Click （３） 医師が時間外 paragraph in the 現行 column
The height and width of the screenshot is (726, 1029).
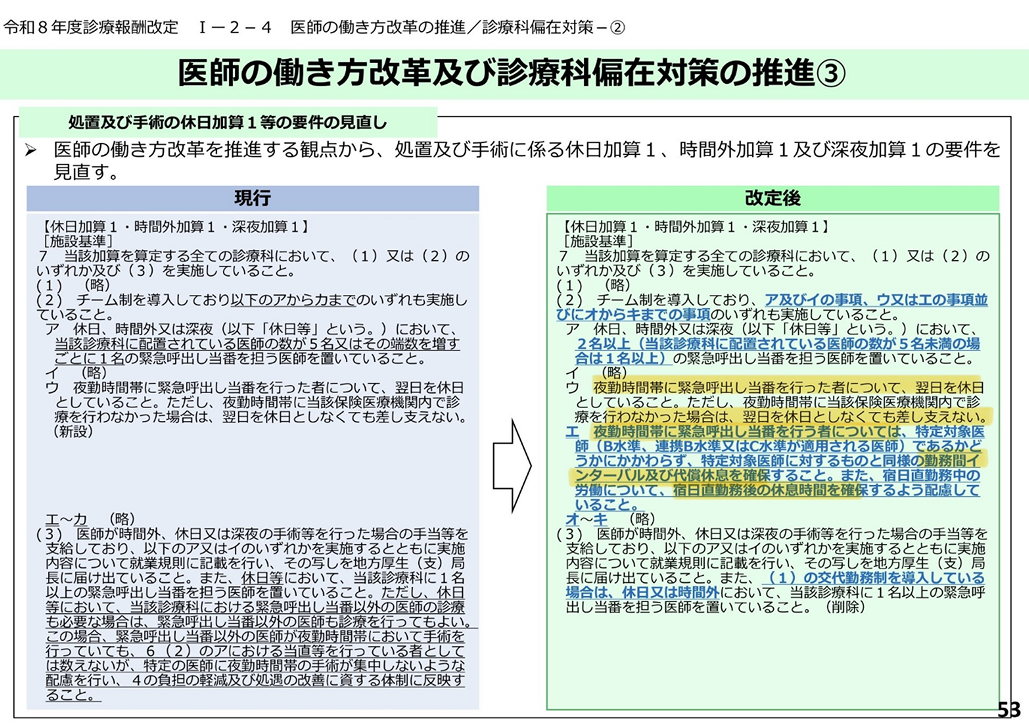[x=257, y=614]
